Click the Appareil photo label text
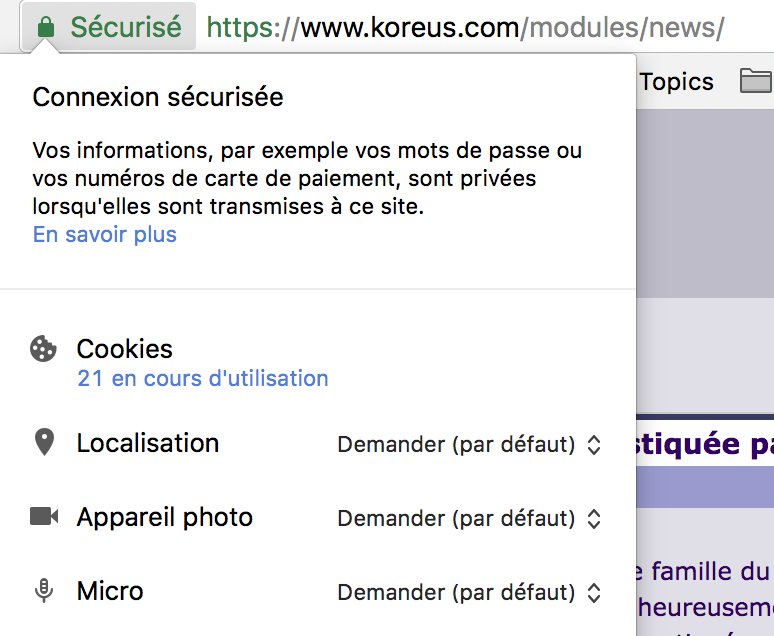Image resolution: width=774 pixels, height=636 pixels. [x=165, y=517]
